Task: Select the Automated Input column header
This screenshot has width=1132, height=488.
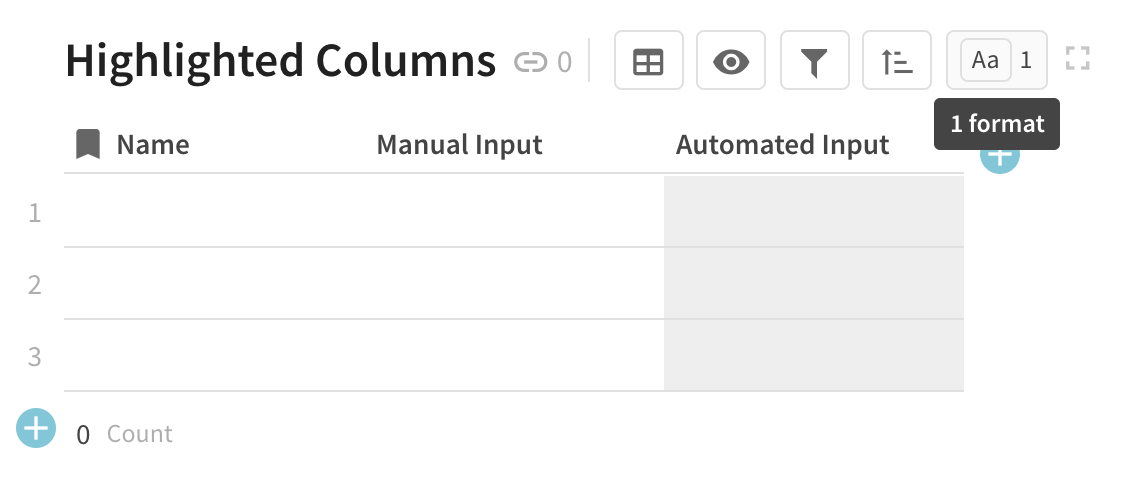Action: [x=782, y=145]
